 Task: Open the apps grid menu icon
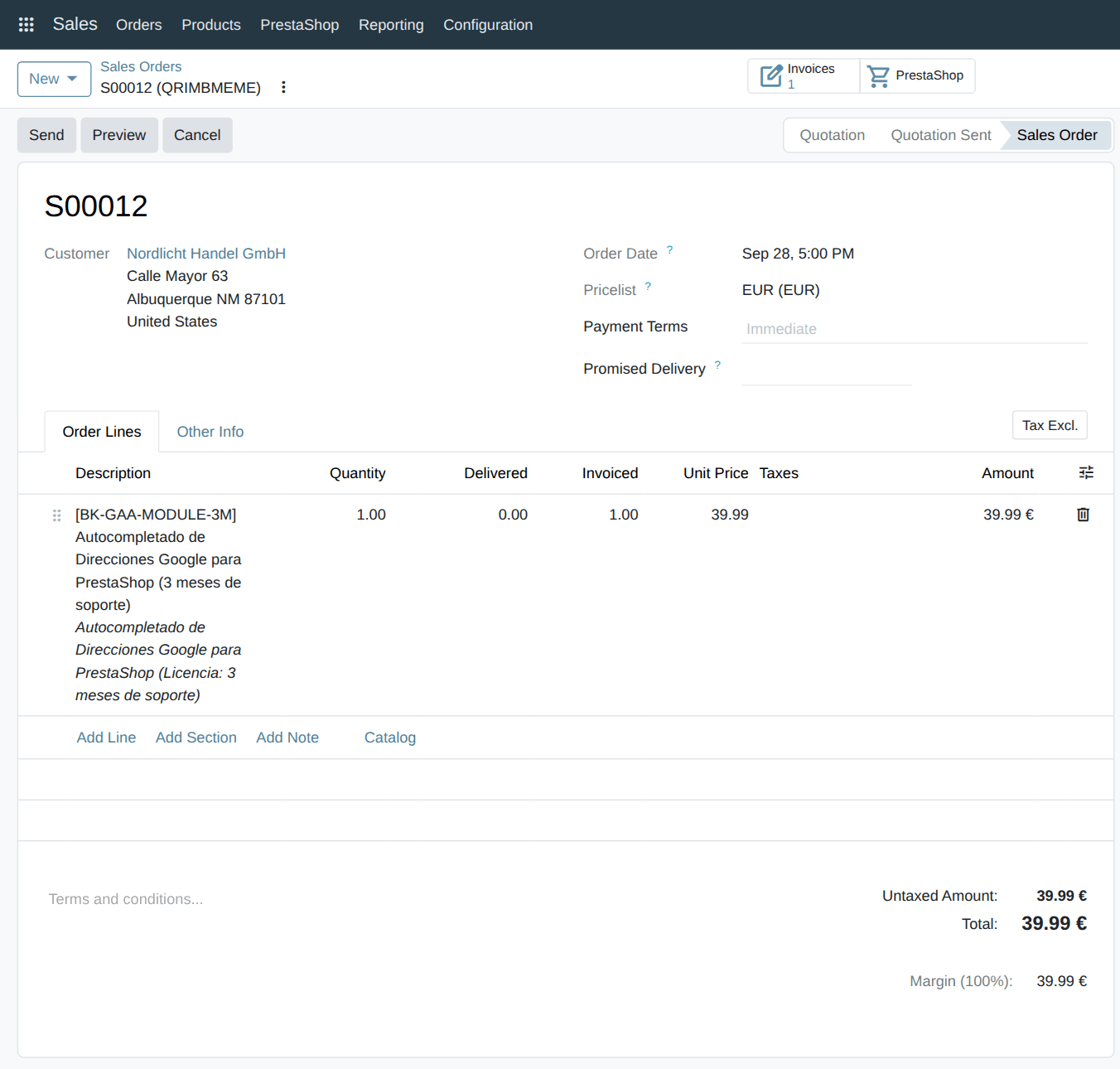tap(27, 25)
